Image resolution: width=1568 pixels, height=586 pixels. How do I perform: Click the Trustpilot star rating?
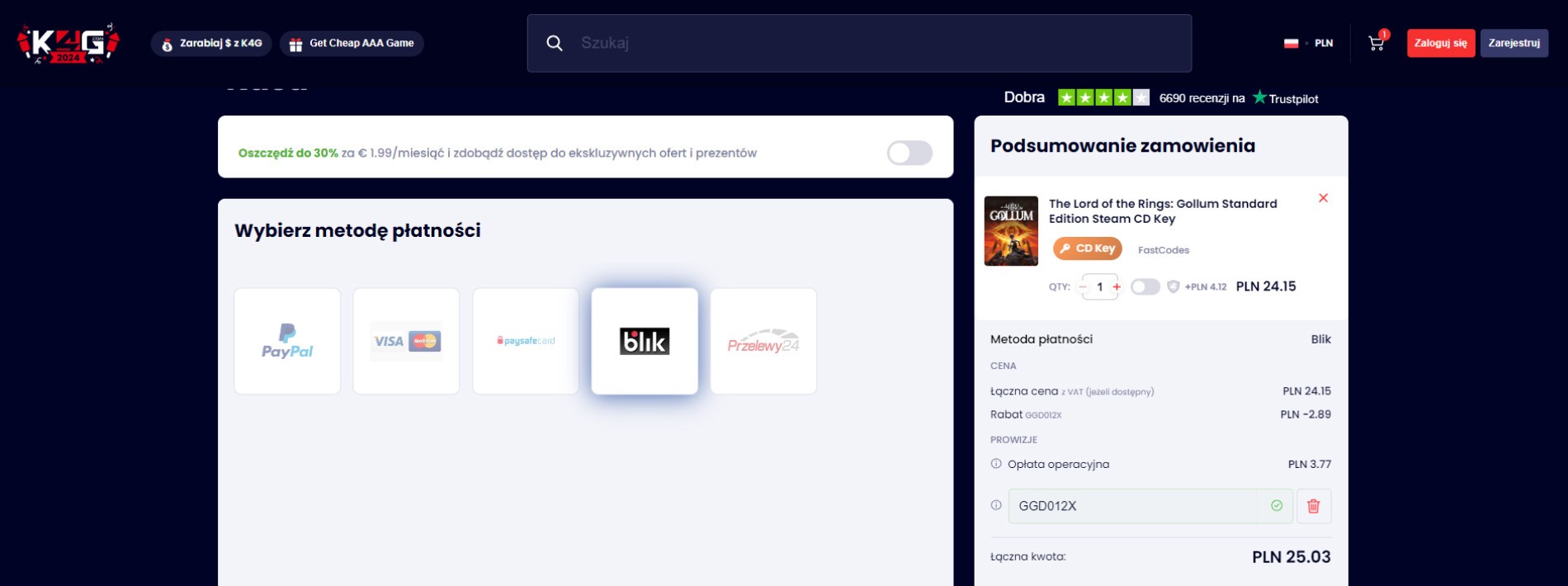(x=1103, y=97)
